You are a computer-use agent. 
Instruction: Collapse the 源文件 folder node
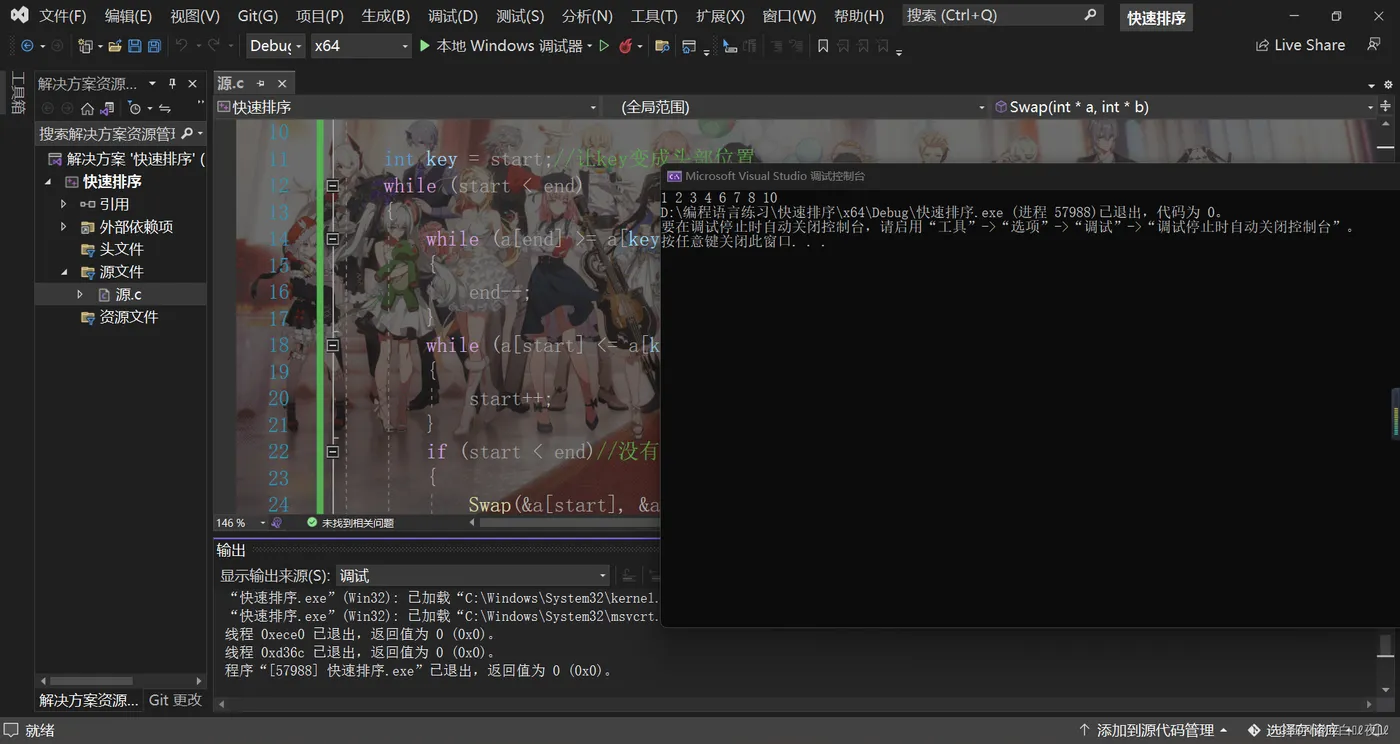click(64, 272)
